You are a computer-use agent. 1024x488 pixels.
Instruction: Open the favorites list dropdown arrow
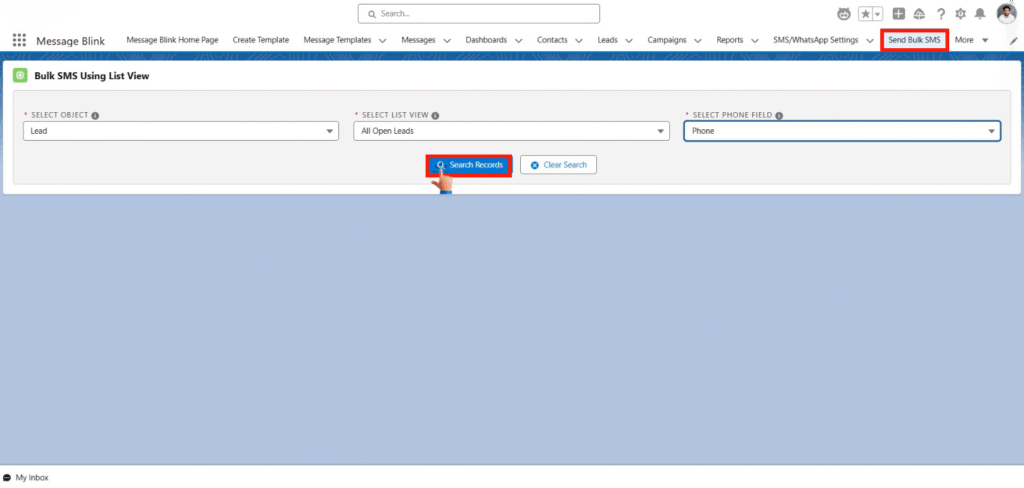click(878, 14)
